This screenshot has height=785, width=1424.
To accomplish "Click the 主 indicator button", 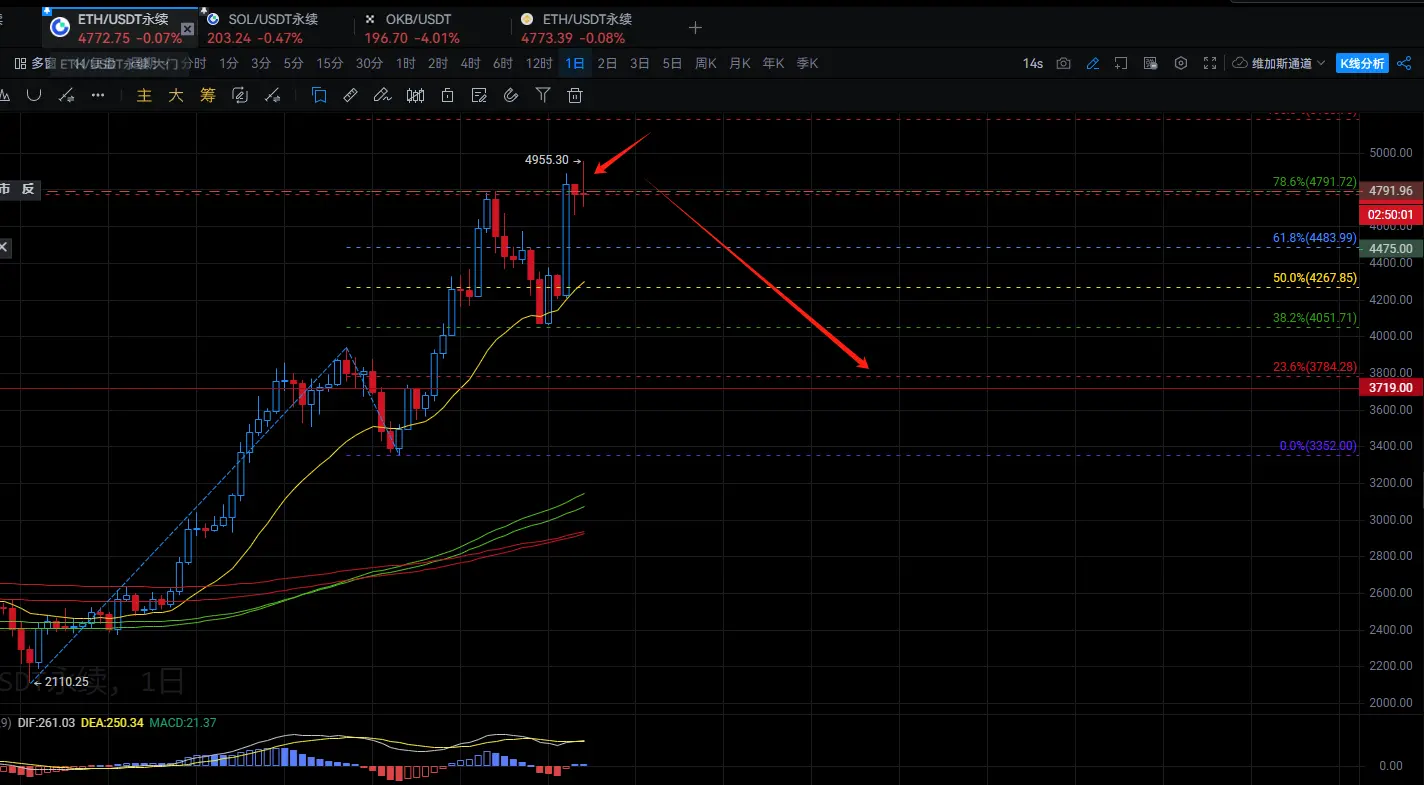I will [x=144, y=95].
